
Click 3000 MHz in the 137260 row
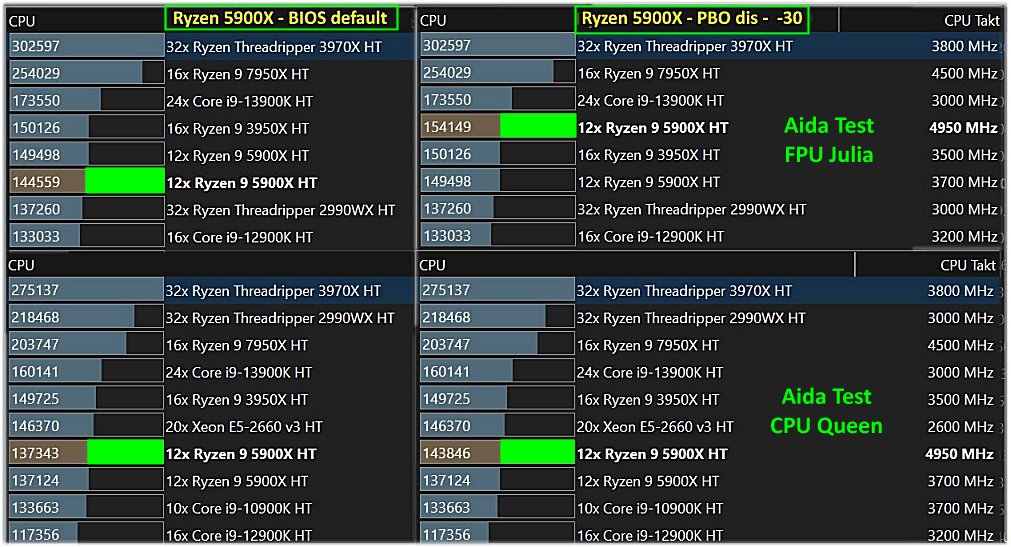coord(965,209)
